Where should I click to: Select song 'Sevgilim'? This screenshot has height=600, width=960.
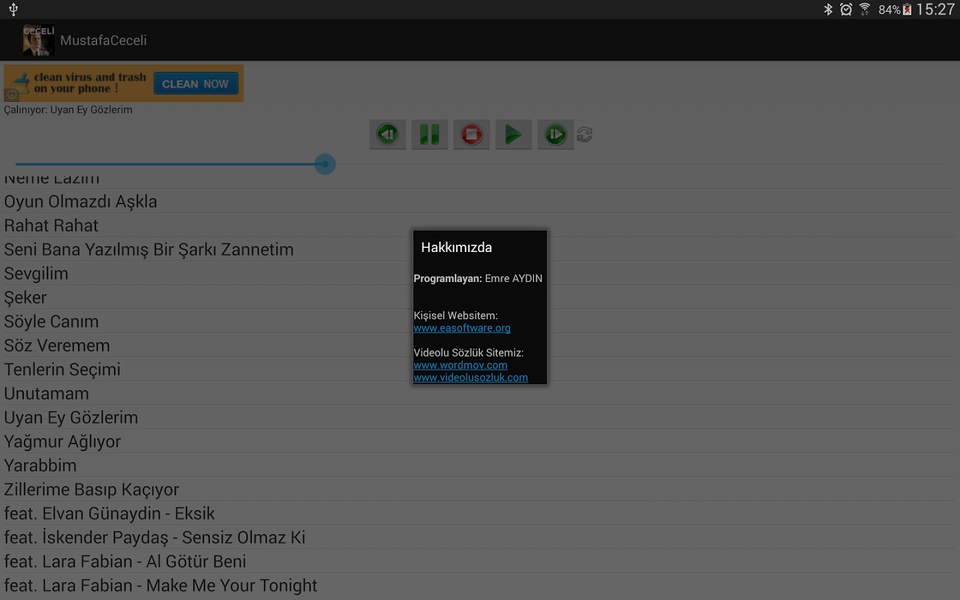[x=480, y=273]
